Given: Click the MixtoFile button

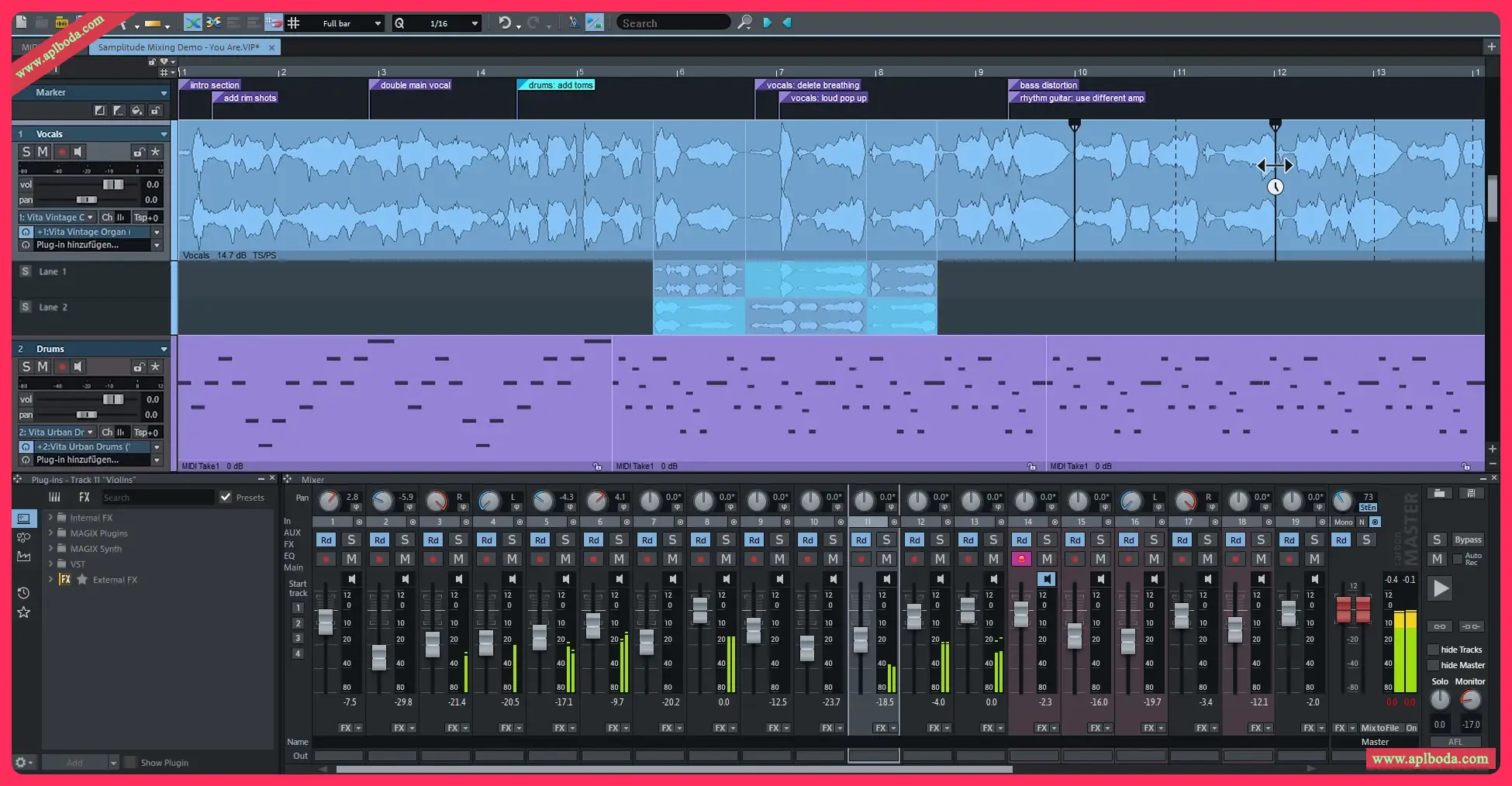Looking at the screenshot, I should point(1379,728).
